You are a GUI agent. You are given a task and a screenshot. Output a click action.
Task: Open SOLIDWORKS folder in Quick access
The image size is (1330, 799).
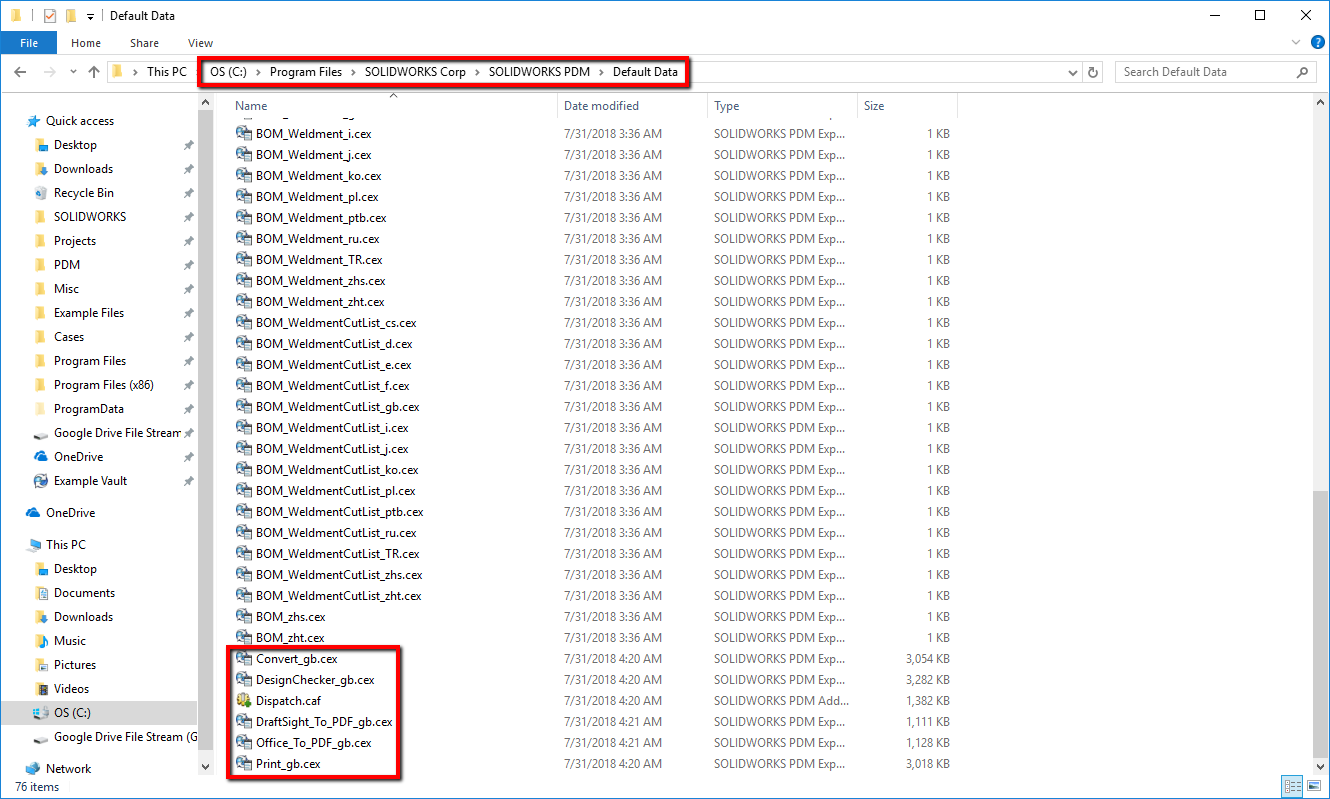click(x=90, y=217)
